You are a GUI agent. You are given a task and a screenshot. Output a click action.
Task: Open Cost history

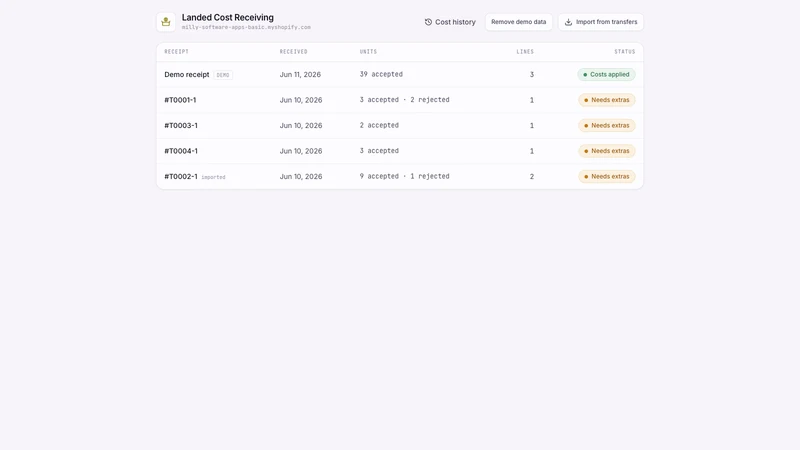[x=450, y=22]
